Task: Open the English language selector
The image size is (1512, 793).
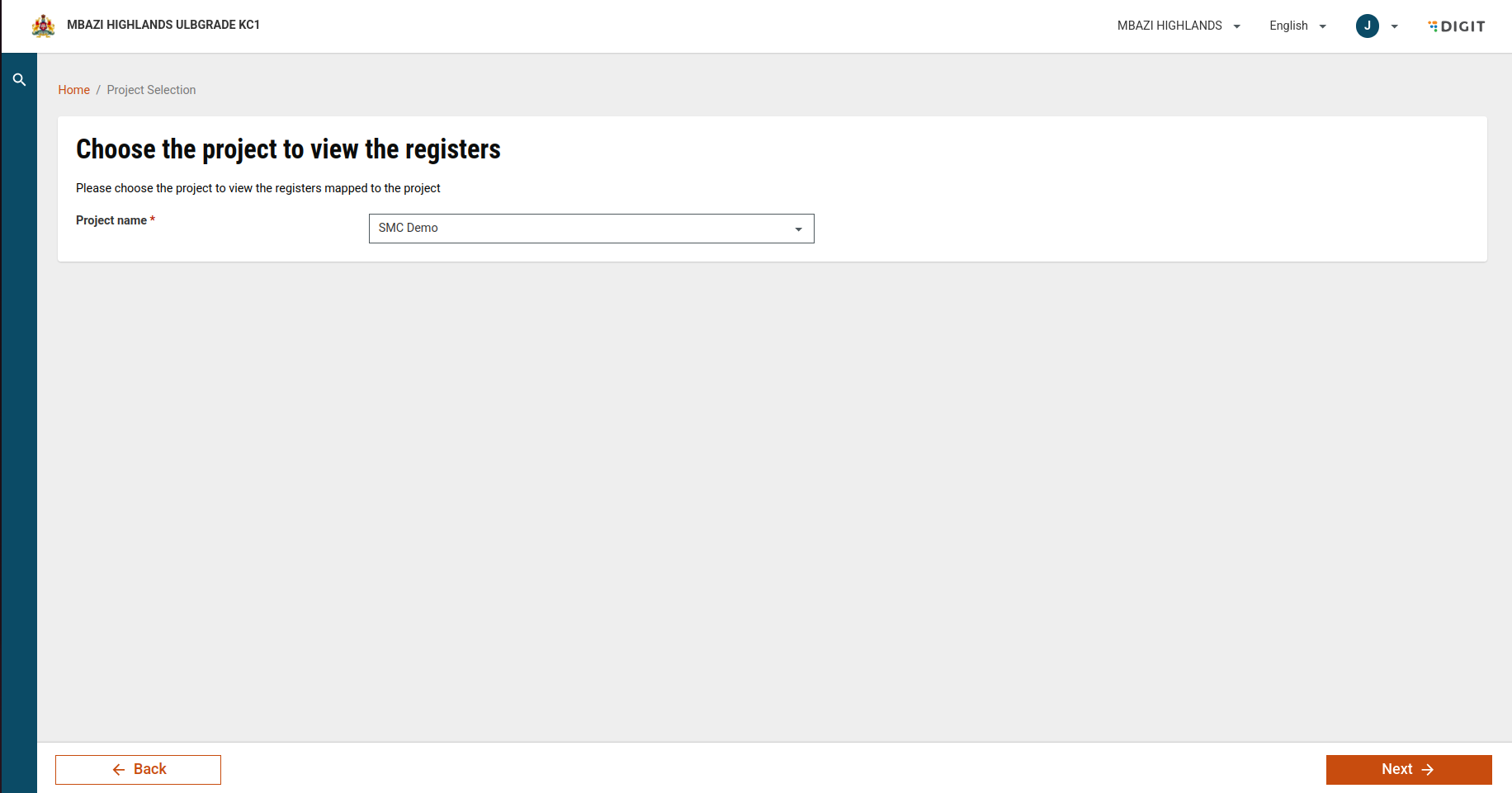Action: click(1288, 26)
